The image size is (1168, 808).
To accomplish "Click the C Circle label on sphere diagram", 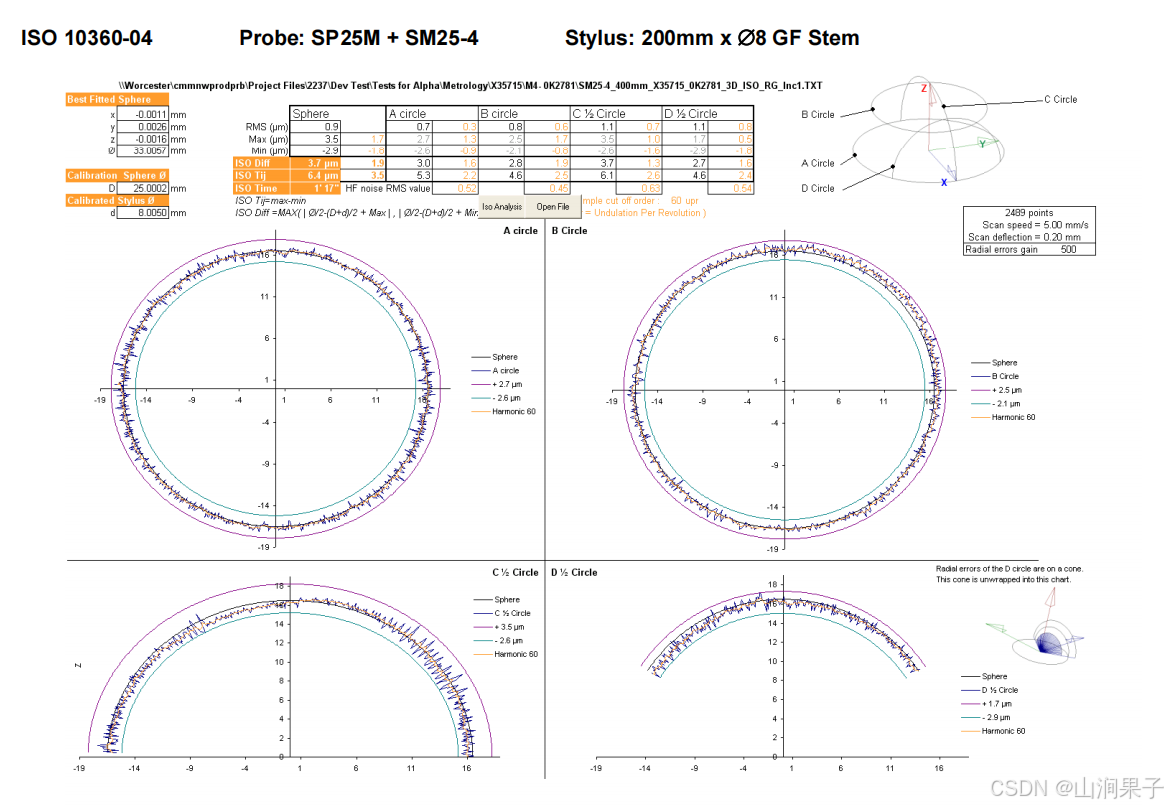I will coord(1060,99).
